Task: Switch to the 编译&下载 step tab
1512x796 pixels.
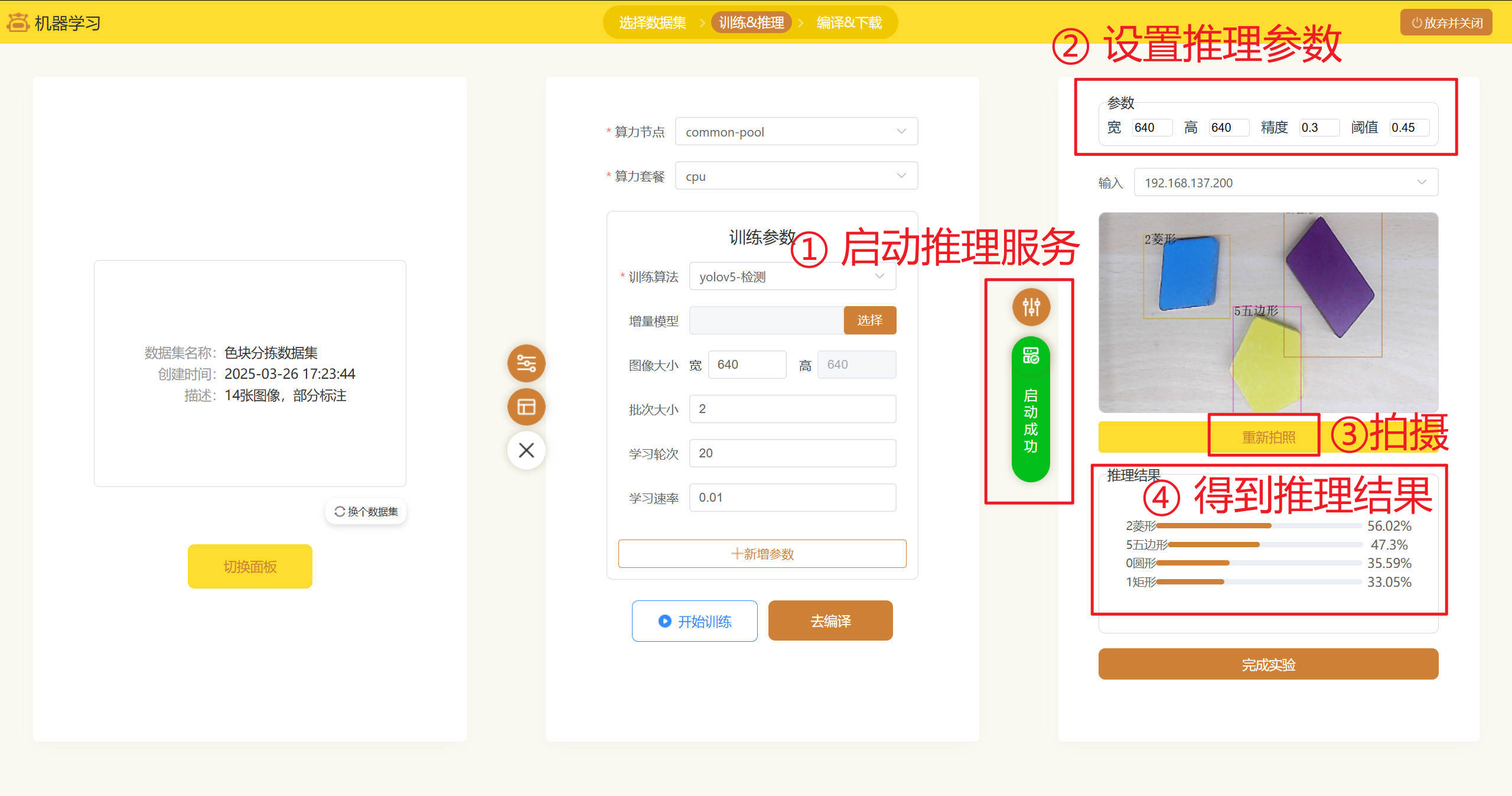Action: coord(849,22)
